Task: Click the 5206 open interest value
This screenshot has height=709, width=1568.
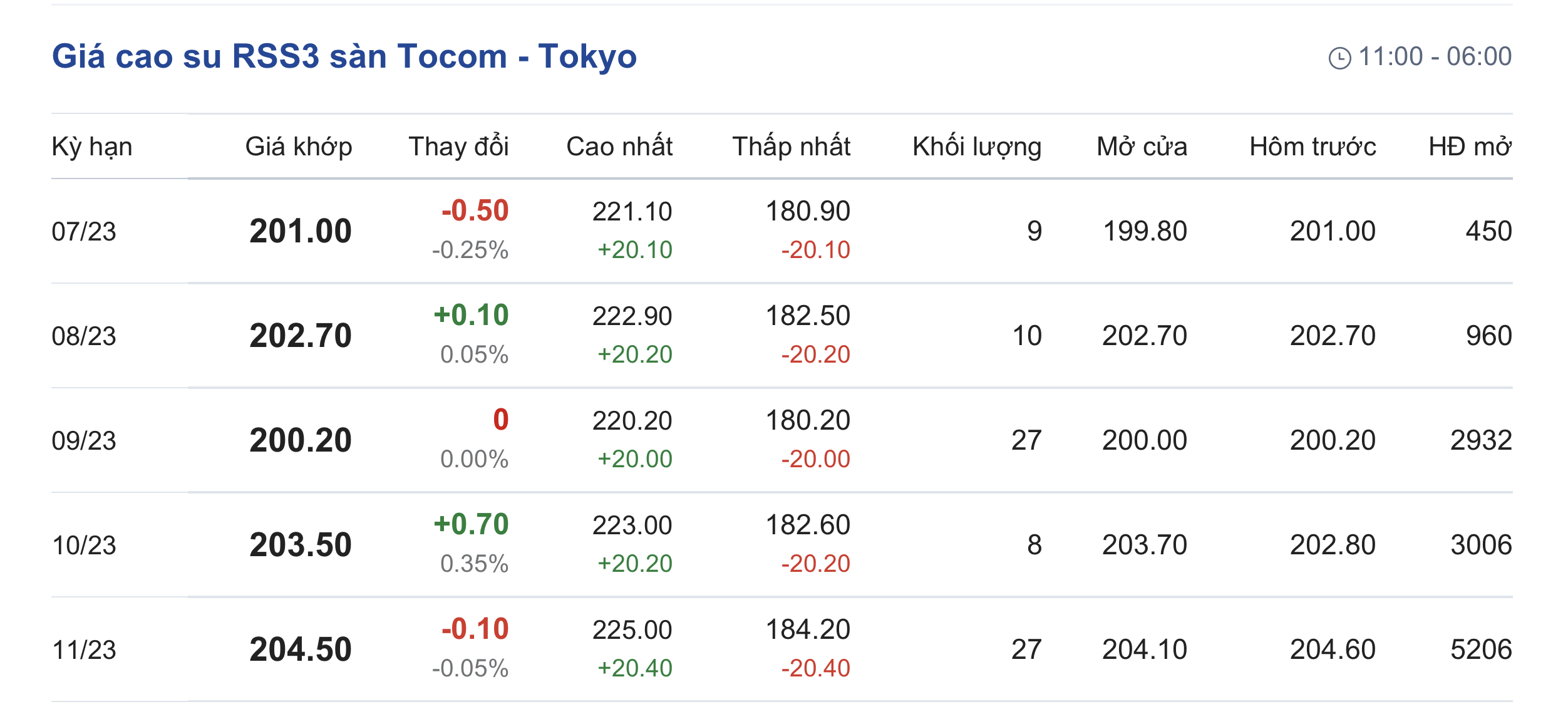Action: click(1481, 649)
